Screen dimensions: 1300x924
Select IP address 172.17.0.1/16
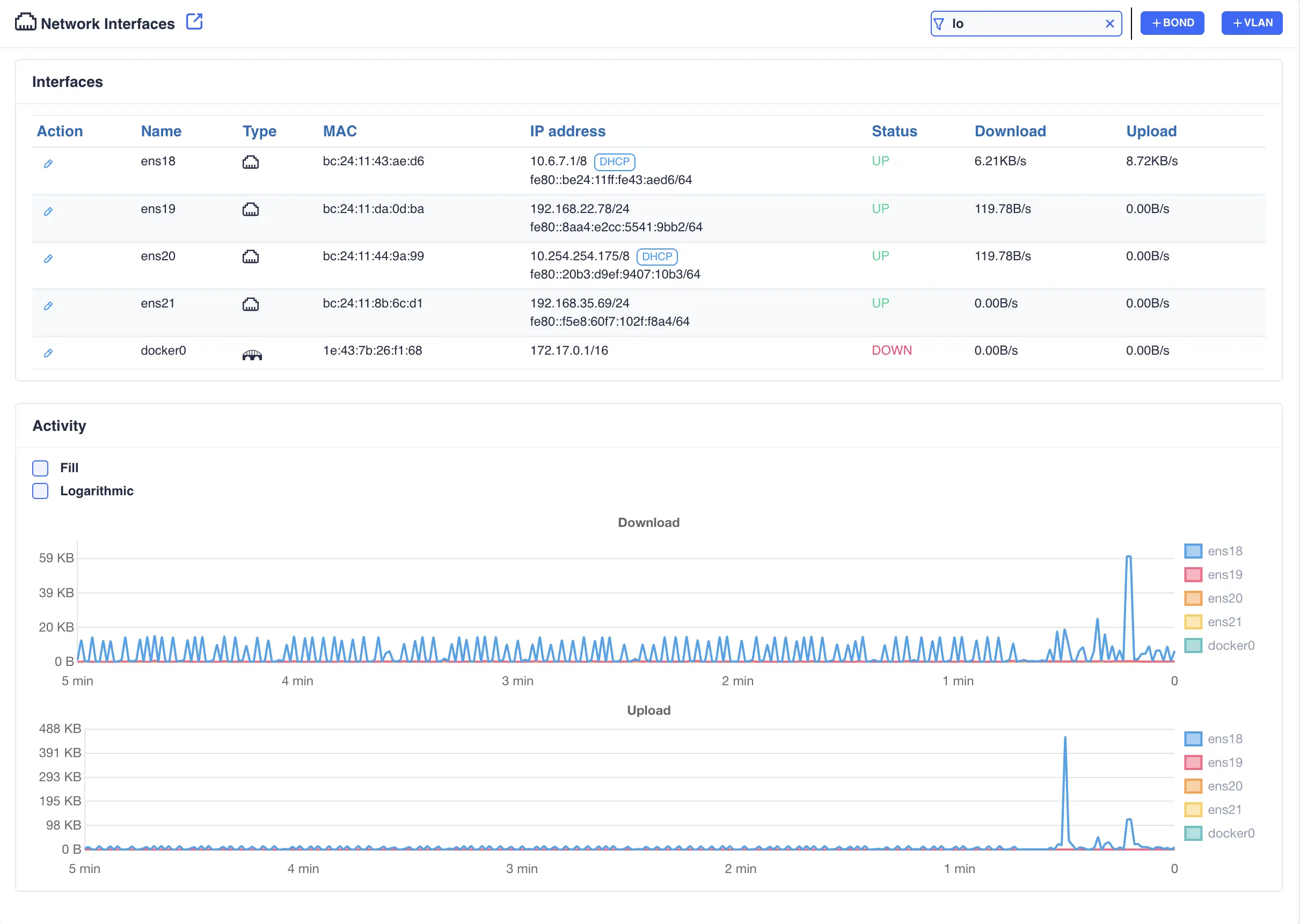(569, 350)
